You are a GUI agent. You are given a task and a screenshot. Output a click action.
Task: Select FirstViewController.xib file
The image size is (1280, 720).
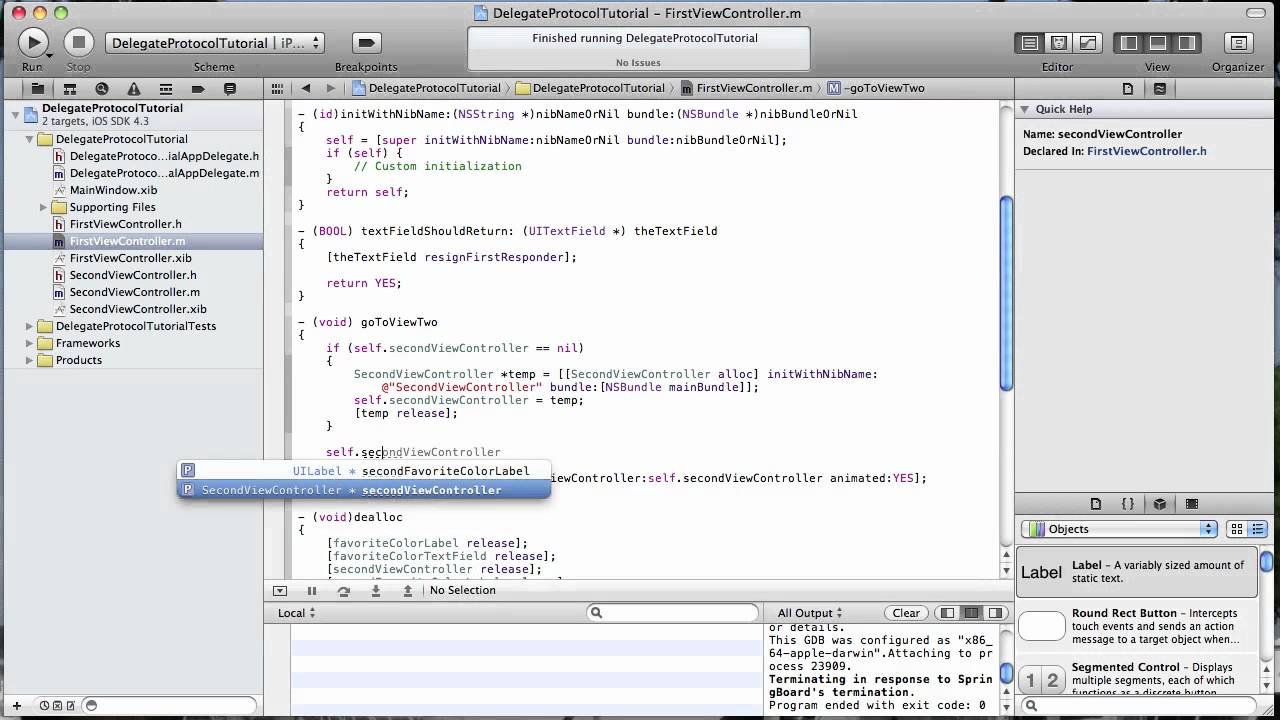[x=130, y=258]
